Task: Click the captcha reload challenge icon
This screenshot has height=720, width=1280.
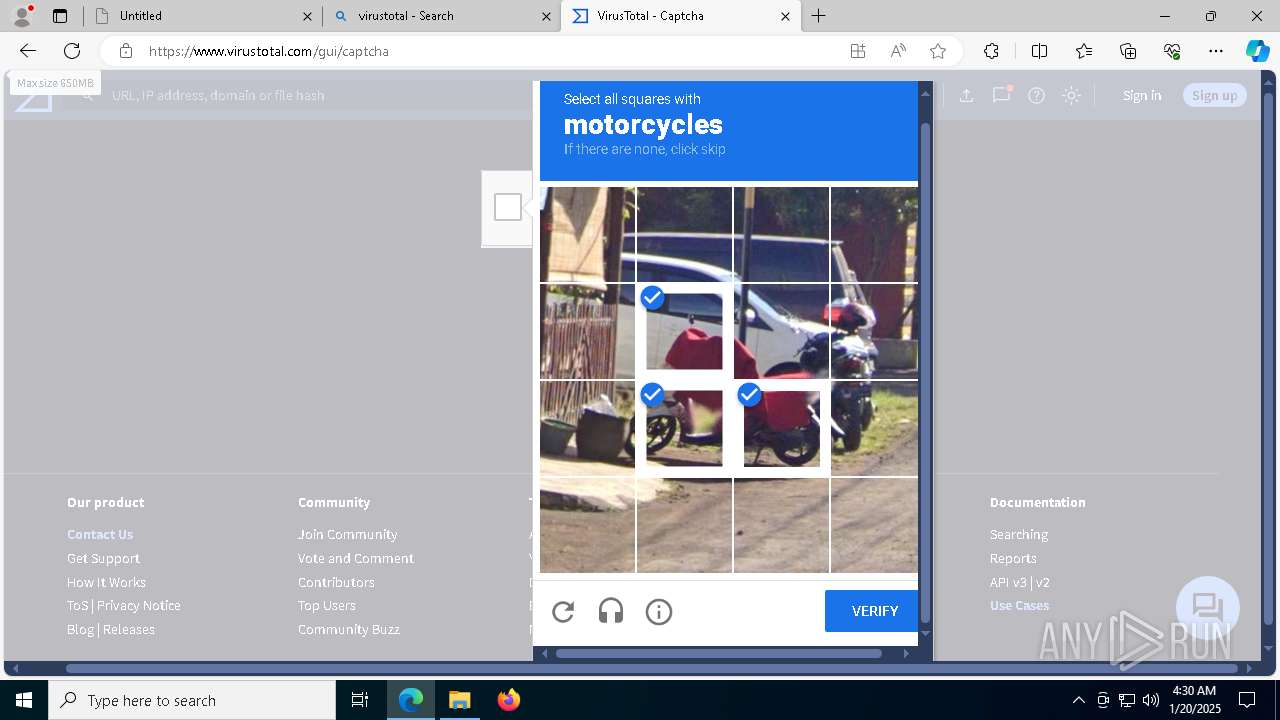Action: 563,611
